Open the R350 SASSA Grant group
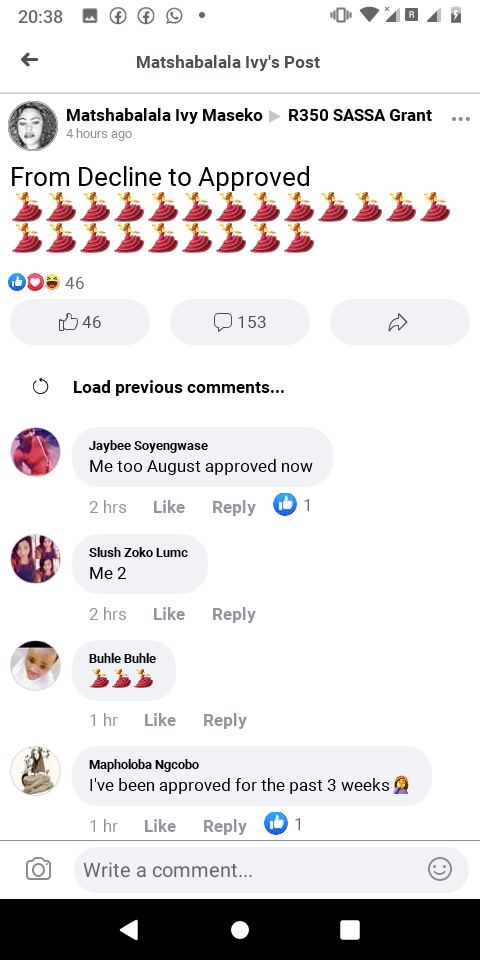 [360, 115]
